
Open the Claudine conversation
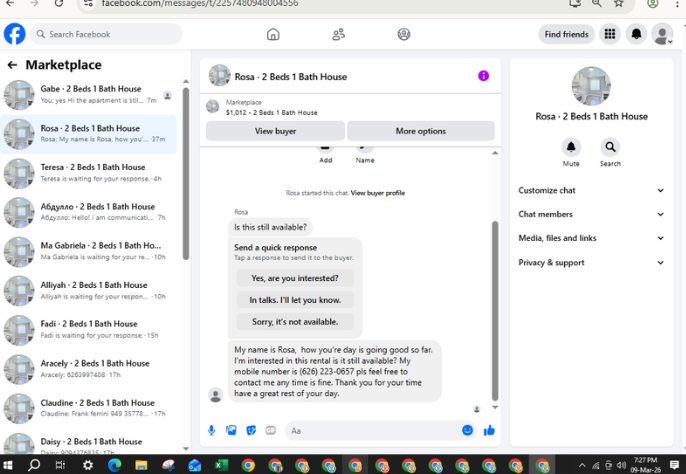88,408
